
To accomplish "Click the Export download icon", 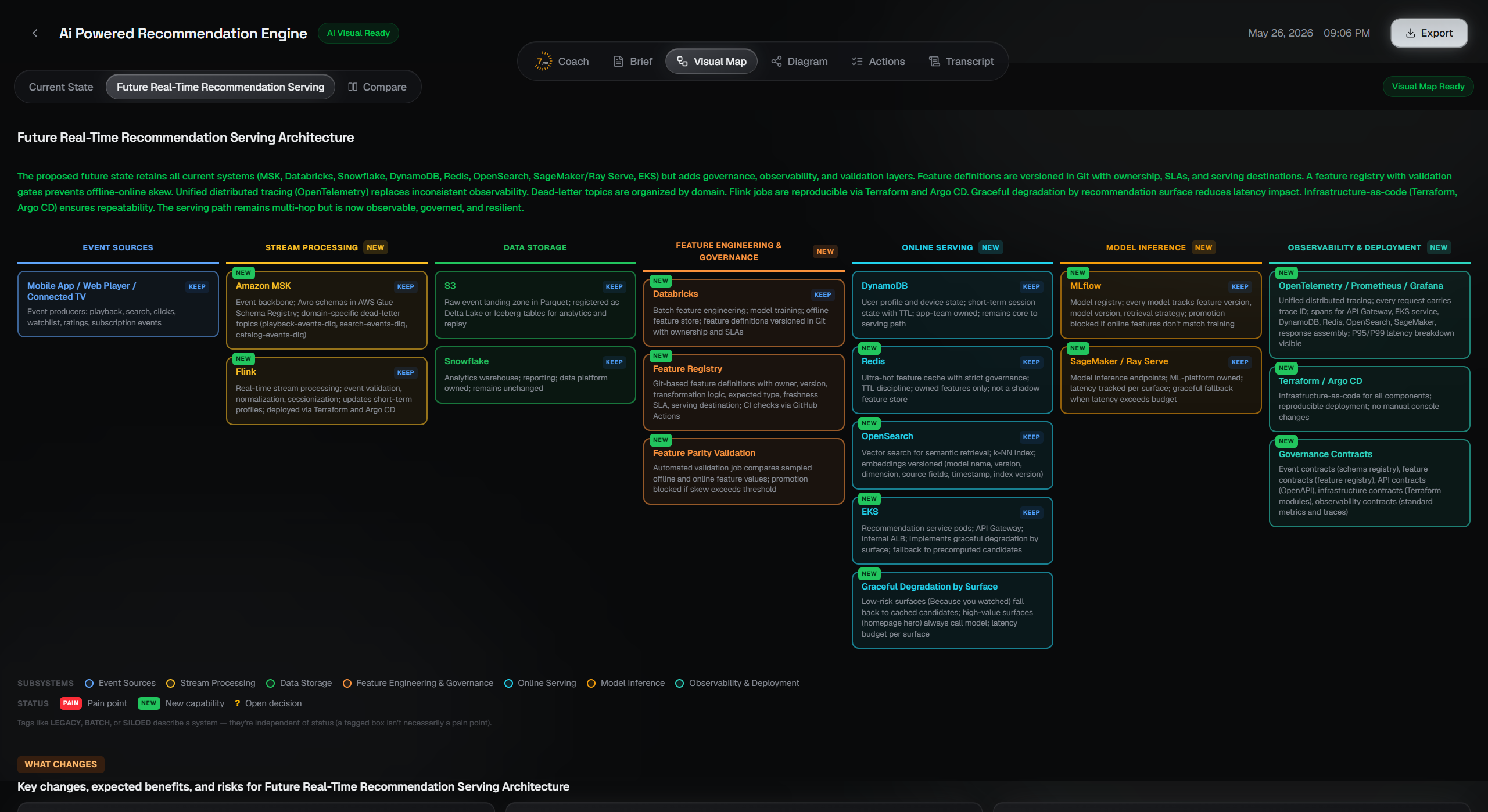I will coord(1411,33).
